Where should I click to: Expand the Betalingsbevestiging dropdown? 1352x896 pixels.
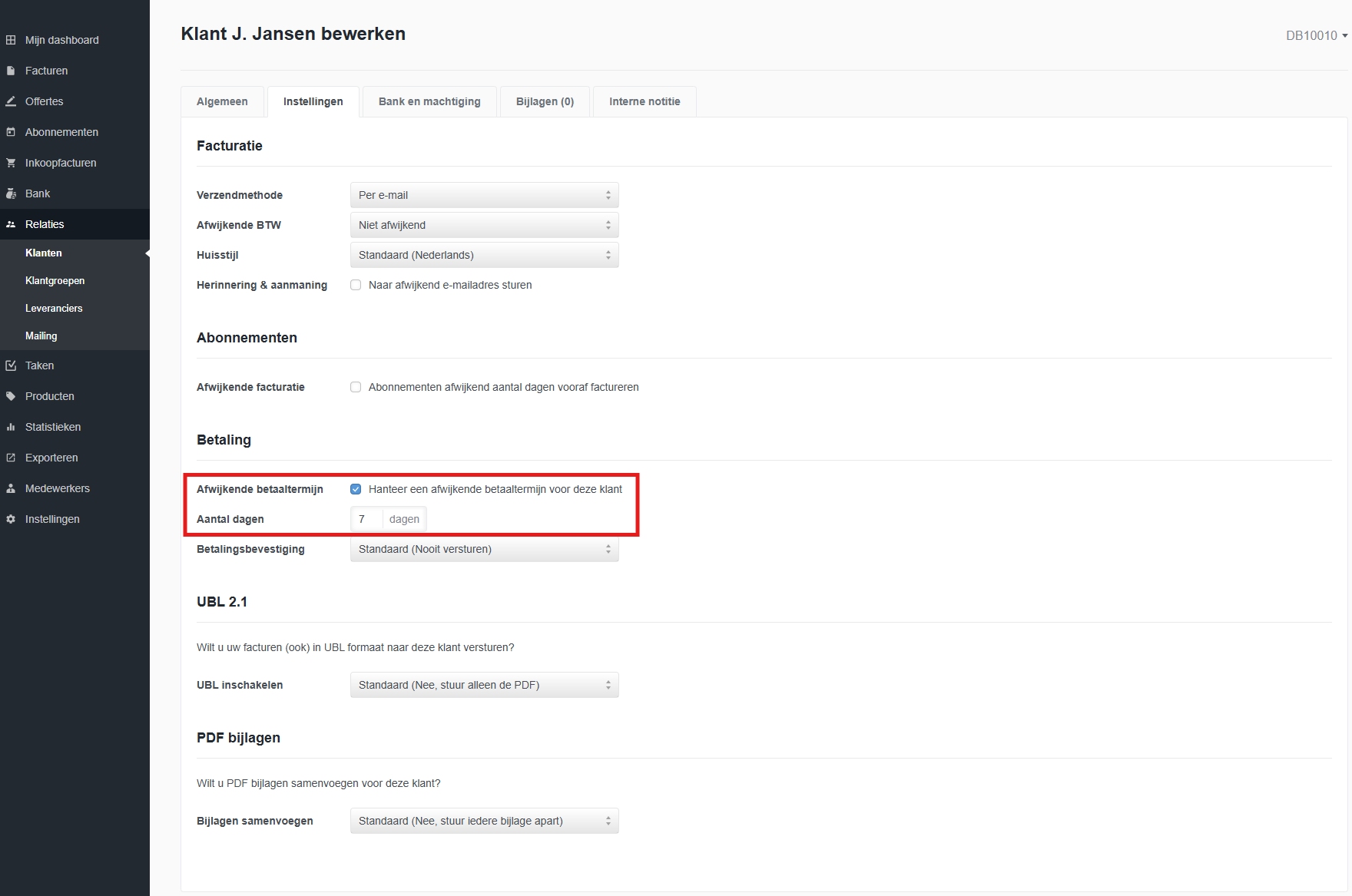484,549
